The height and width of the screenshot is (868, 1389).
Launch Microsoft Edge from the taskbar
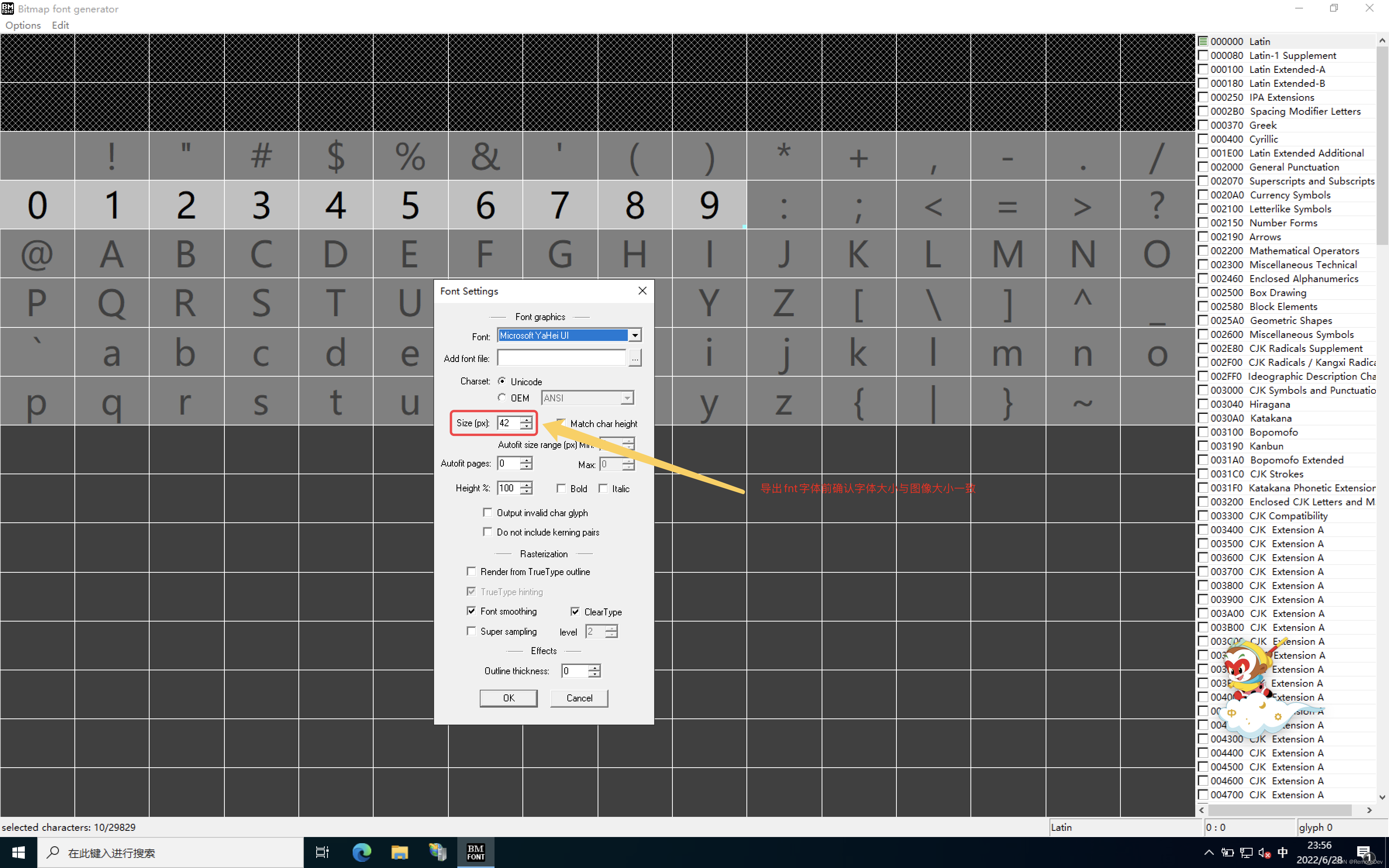pos(362,852)
